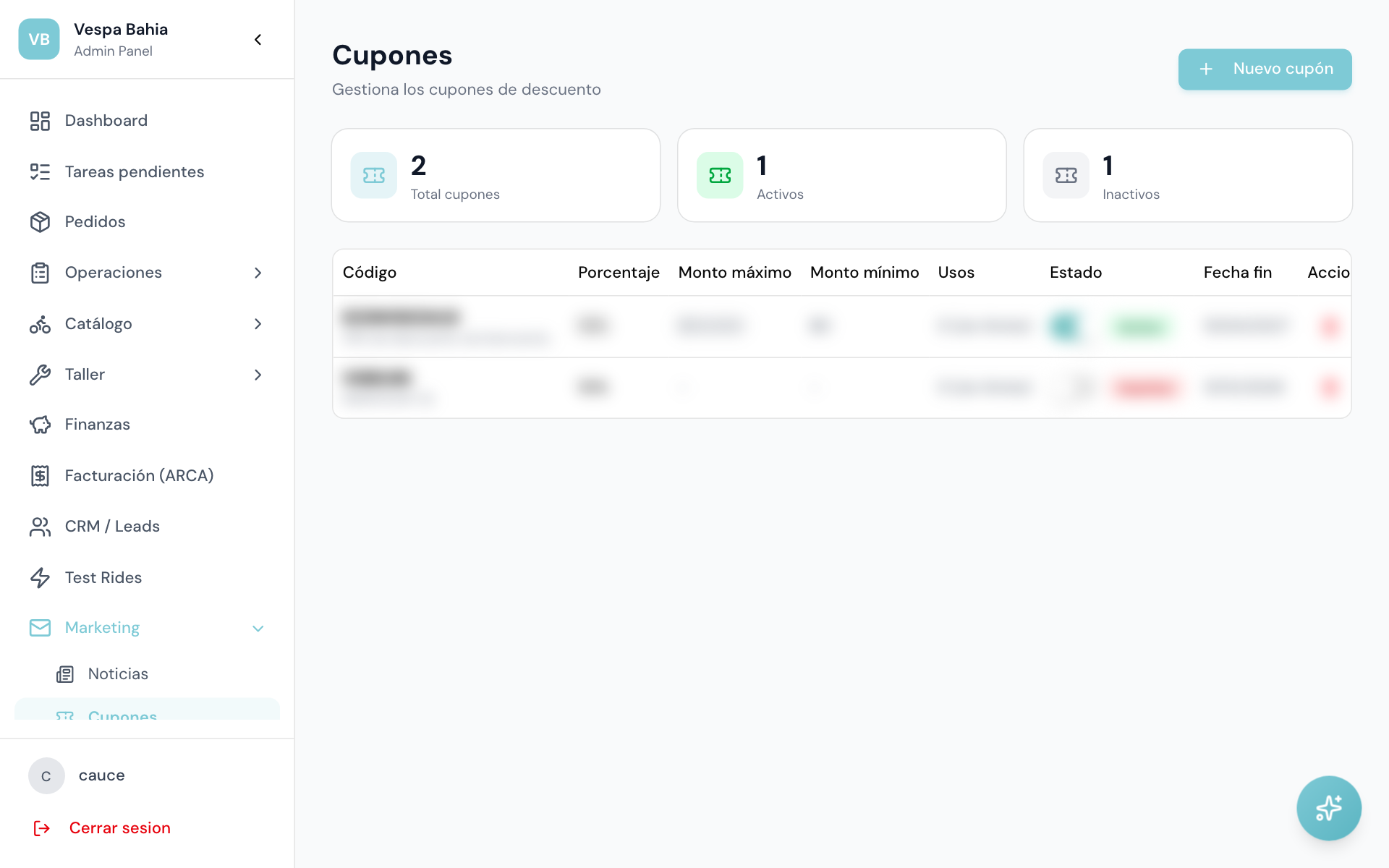Click the Porcentaje column header

click(619, 273)
